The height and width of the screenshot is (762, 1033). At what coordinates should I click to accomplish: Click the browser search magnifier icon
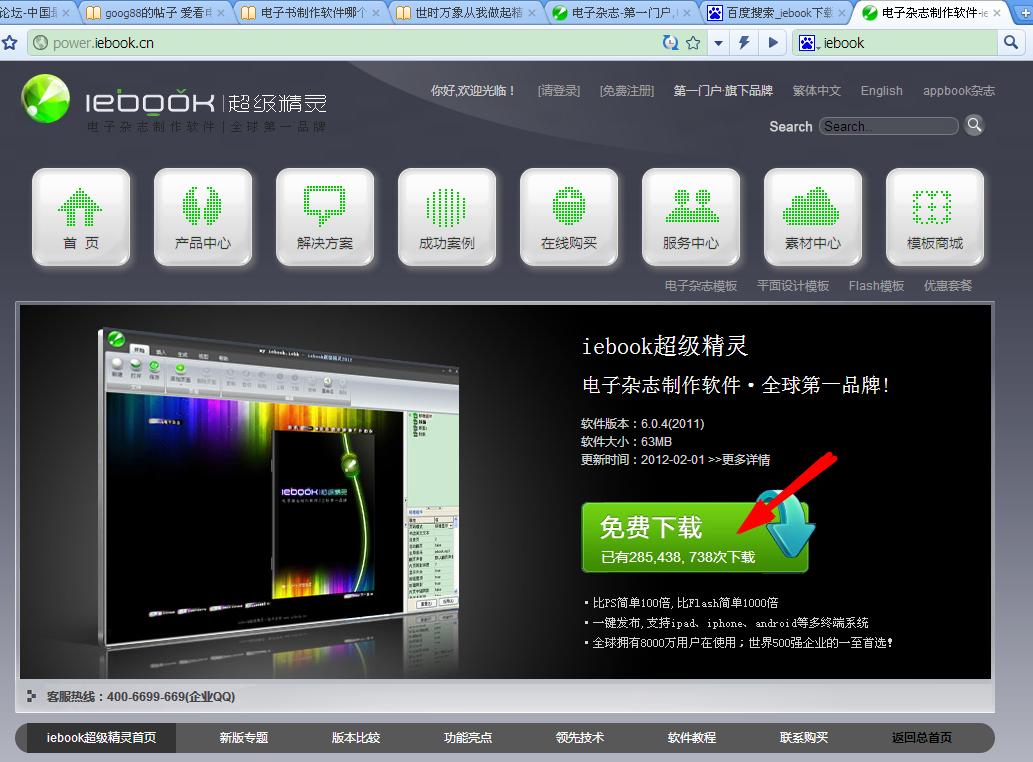1011,43
